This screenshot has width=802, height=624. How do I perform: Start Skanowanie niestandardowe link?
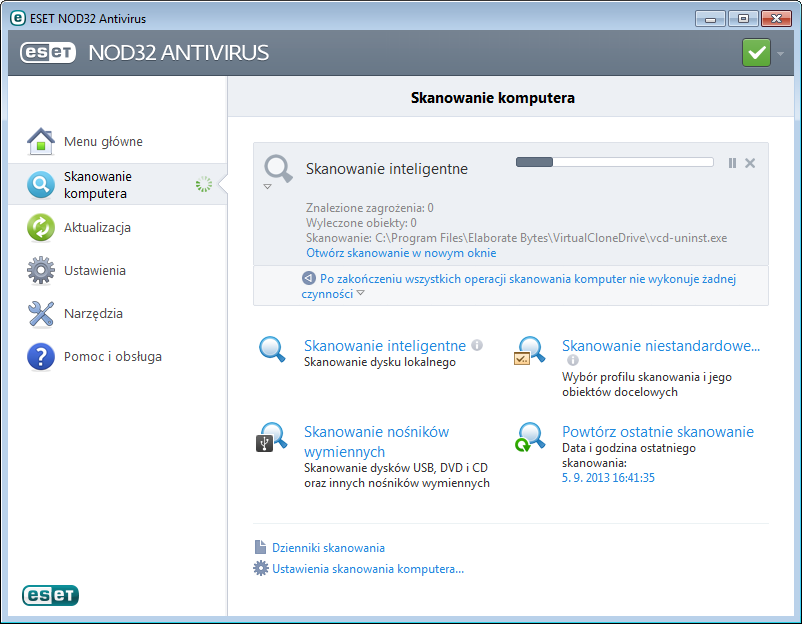(661, 346)
